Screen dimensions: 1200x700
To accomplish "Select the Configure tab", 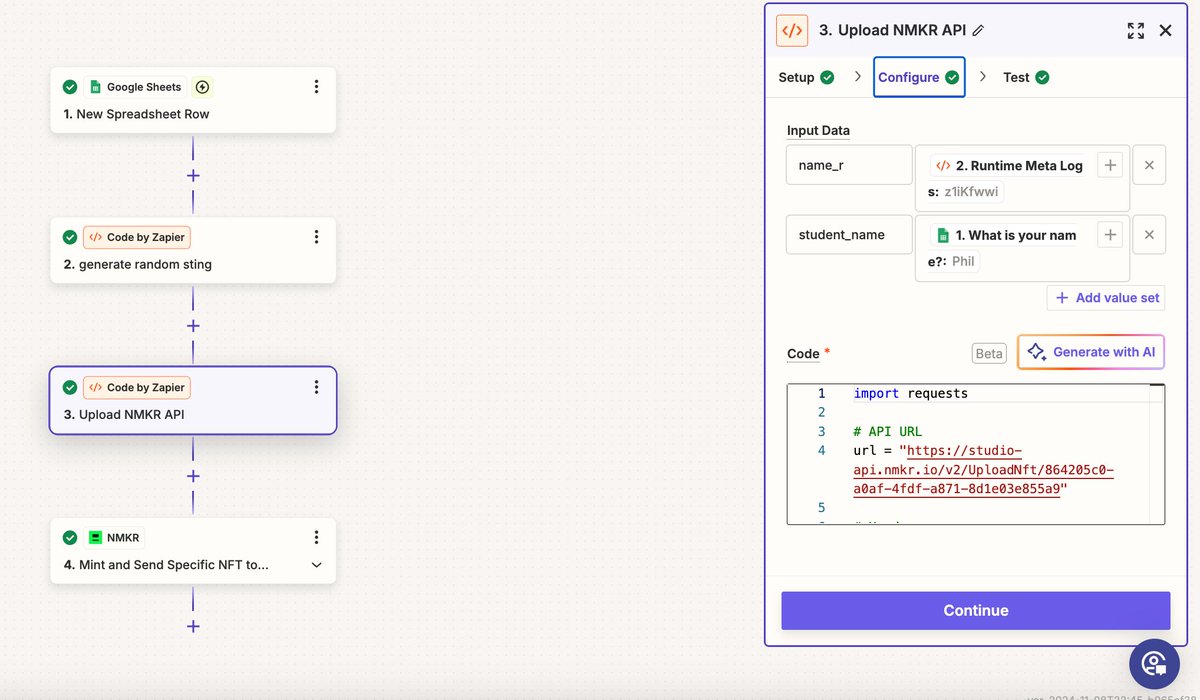I will click(919, 77).
